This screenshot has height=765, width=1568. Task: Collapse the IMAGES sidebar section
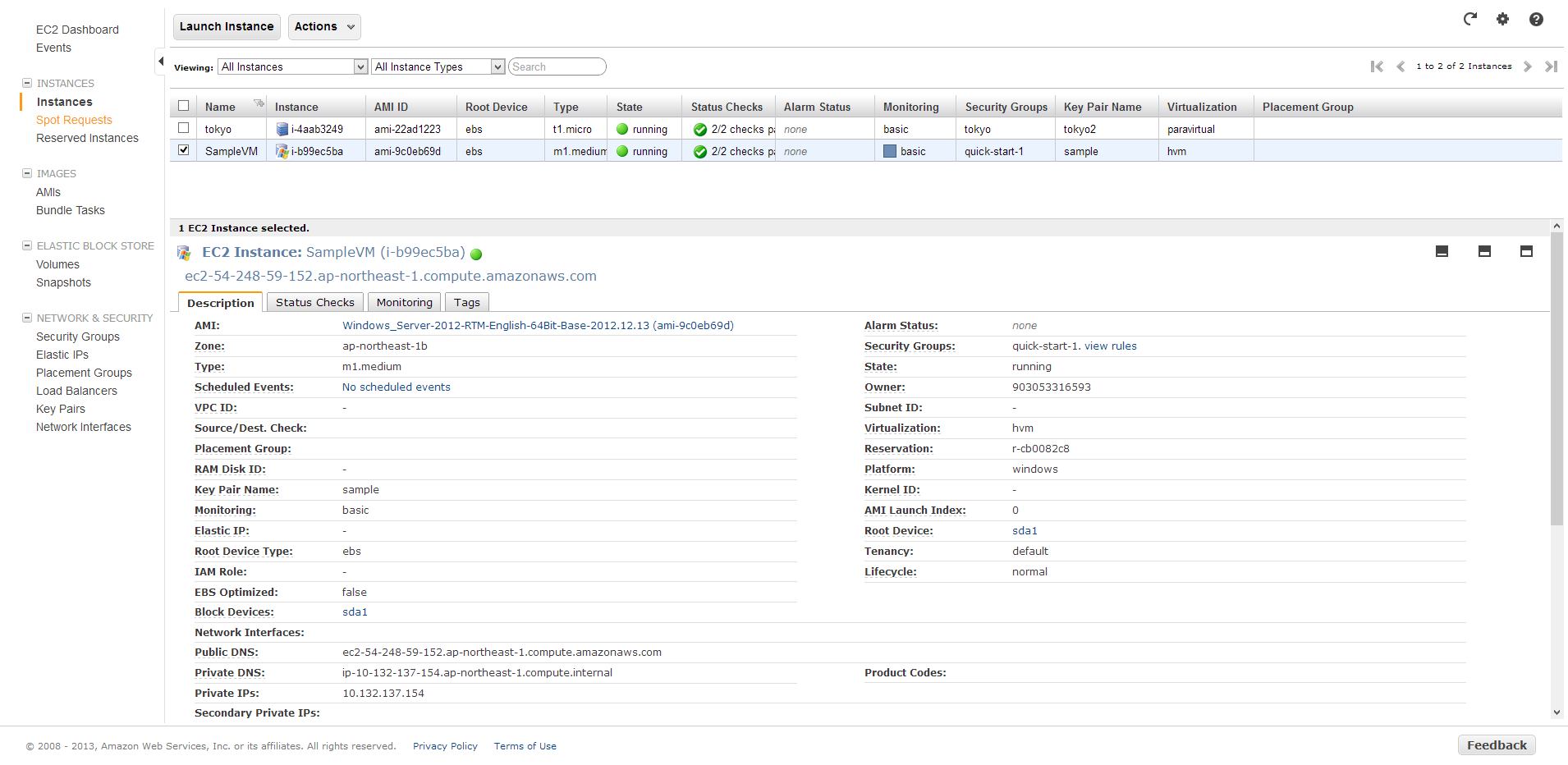[27, 173]
